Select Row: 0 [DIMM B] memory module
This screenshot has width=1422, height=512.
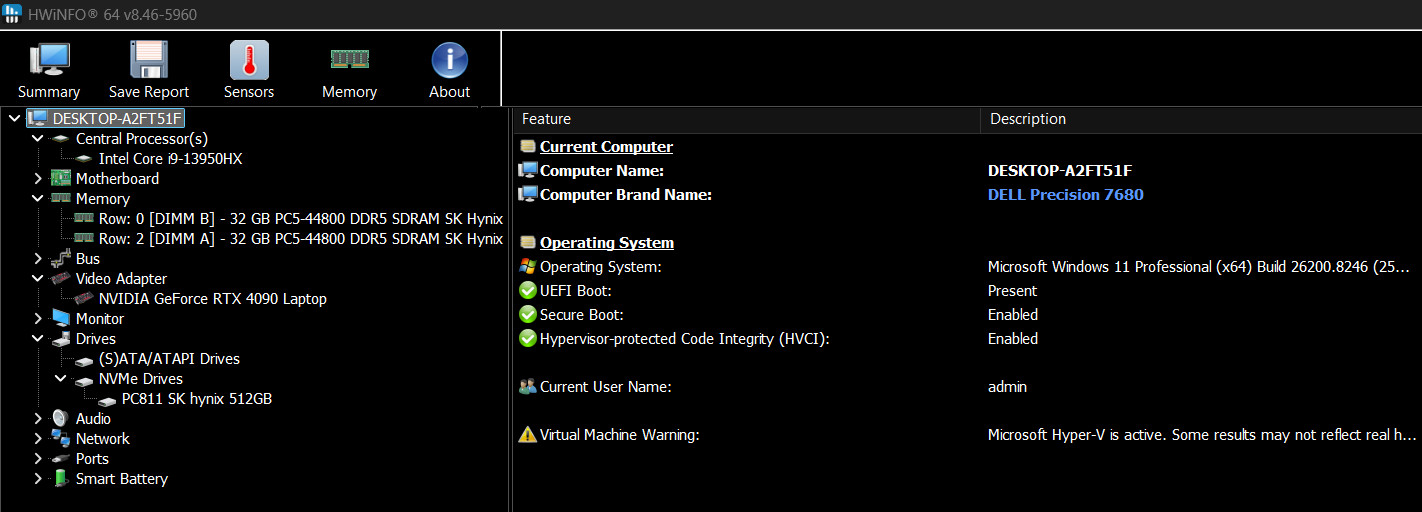300,219
